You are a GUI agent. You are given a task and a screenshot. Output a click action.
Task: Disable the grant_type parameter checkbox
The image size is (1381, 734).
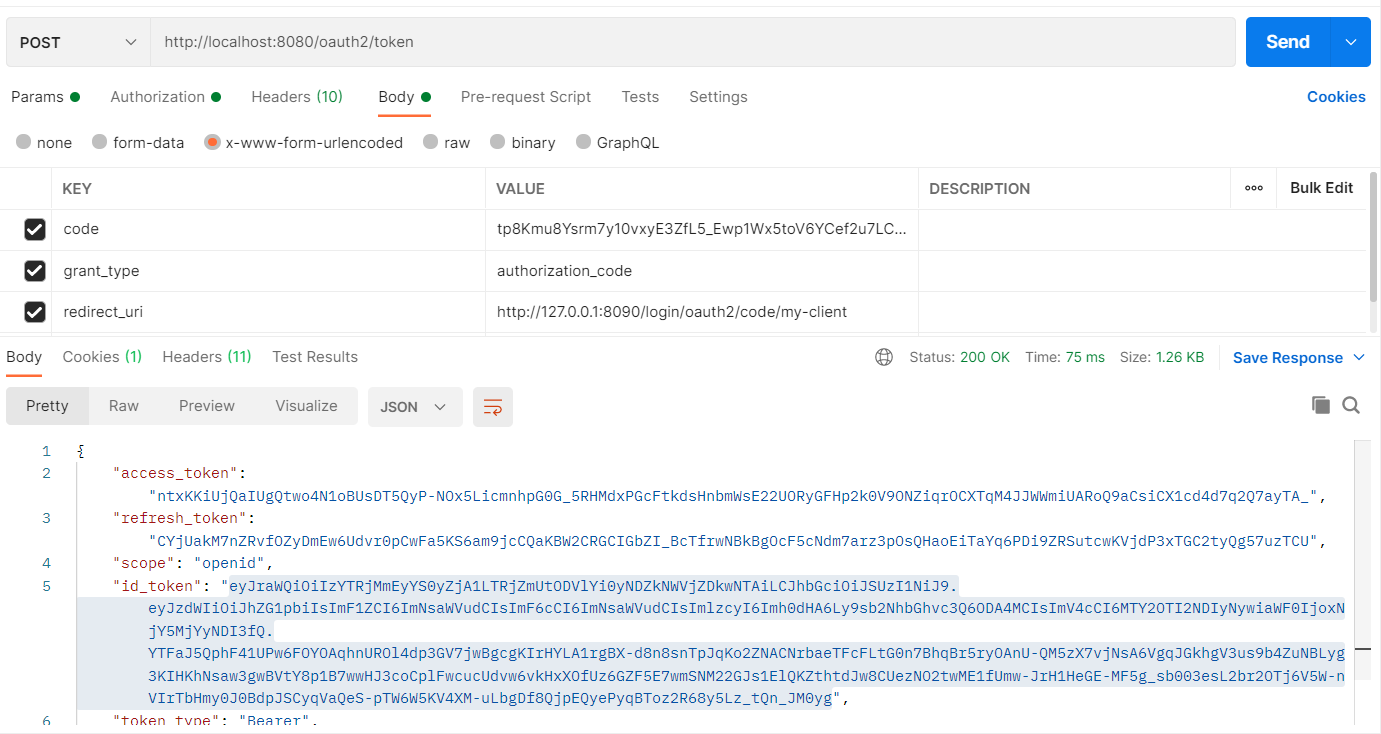tap(35, 270)
